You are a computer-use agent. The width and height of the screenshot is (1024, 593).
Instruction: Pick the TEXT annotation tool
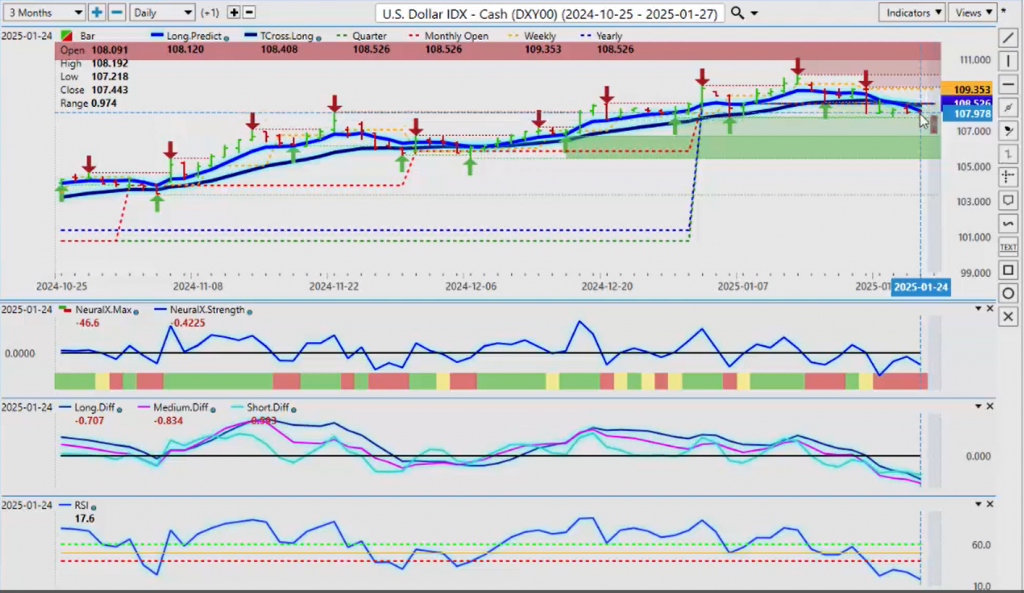point(1008,246)
